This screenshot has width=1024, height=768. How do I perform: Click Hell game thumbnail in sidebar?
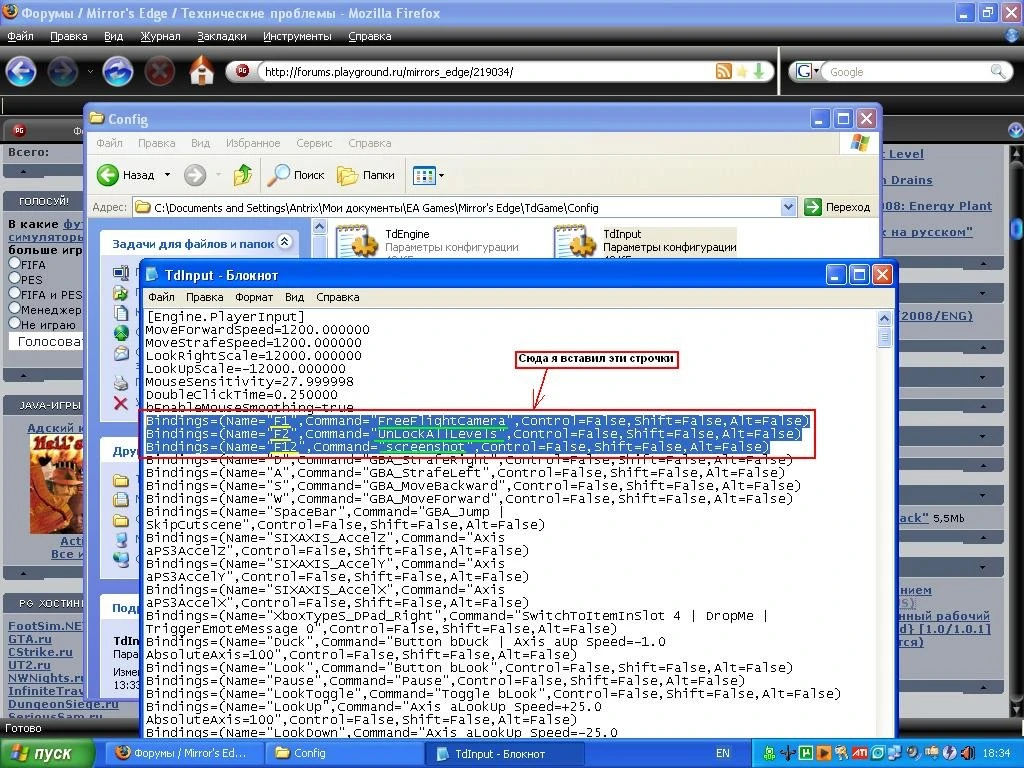[56, 484]
